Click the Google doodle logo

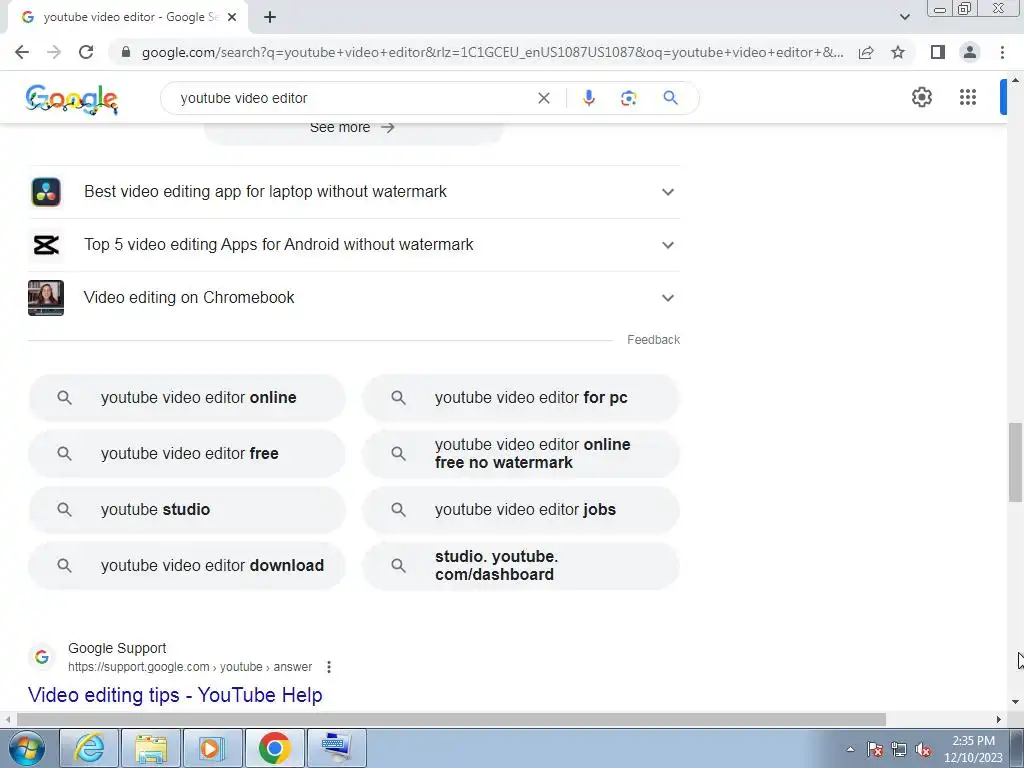pos(71,99)
